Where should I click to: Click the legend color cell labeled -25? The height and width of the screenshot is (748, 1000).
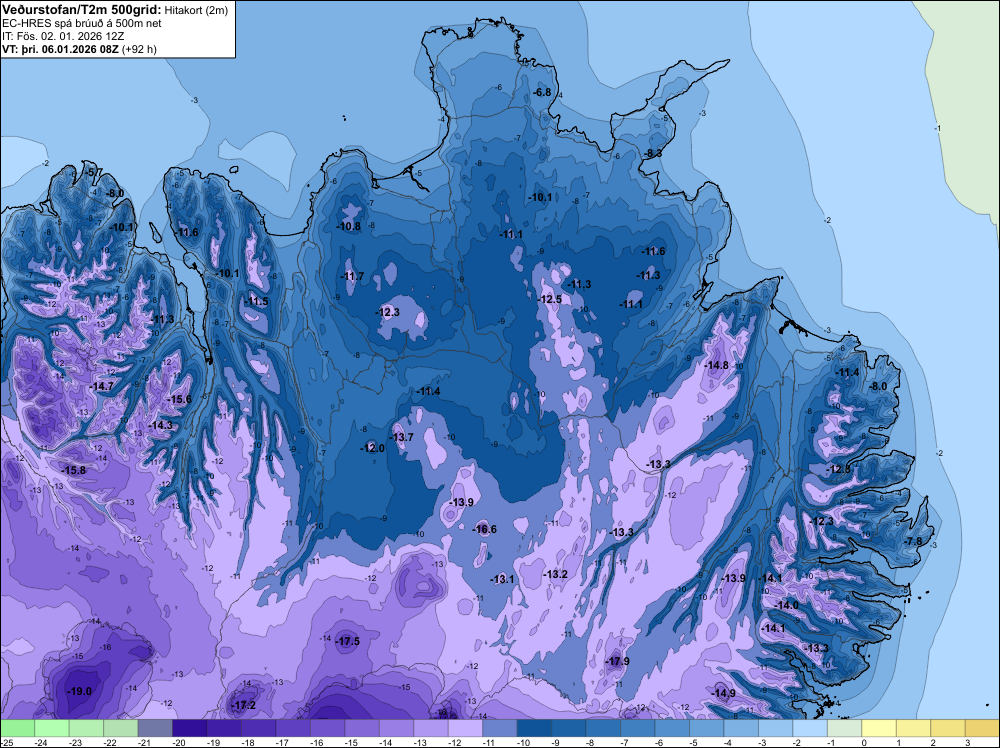(x=17, y=728)
